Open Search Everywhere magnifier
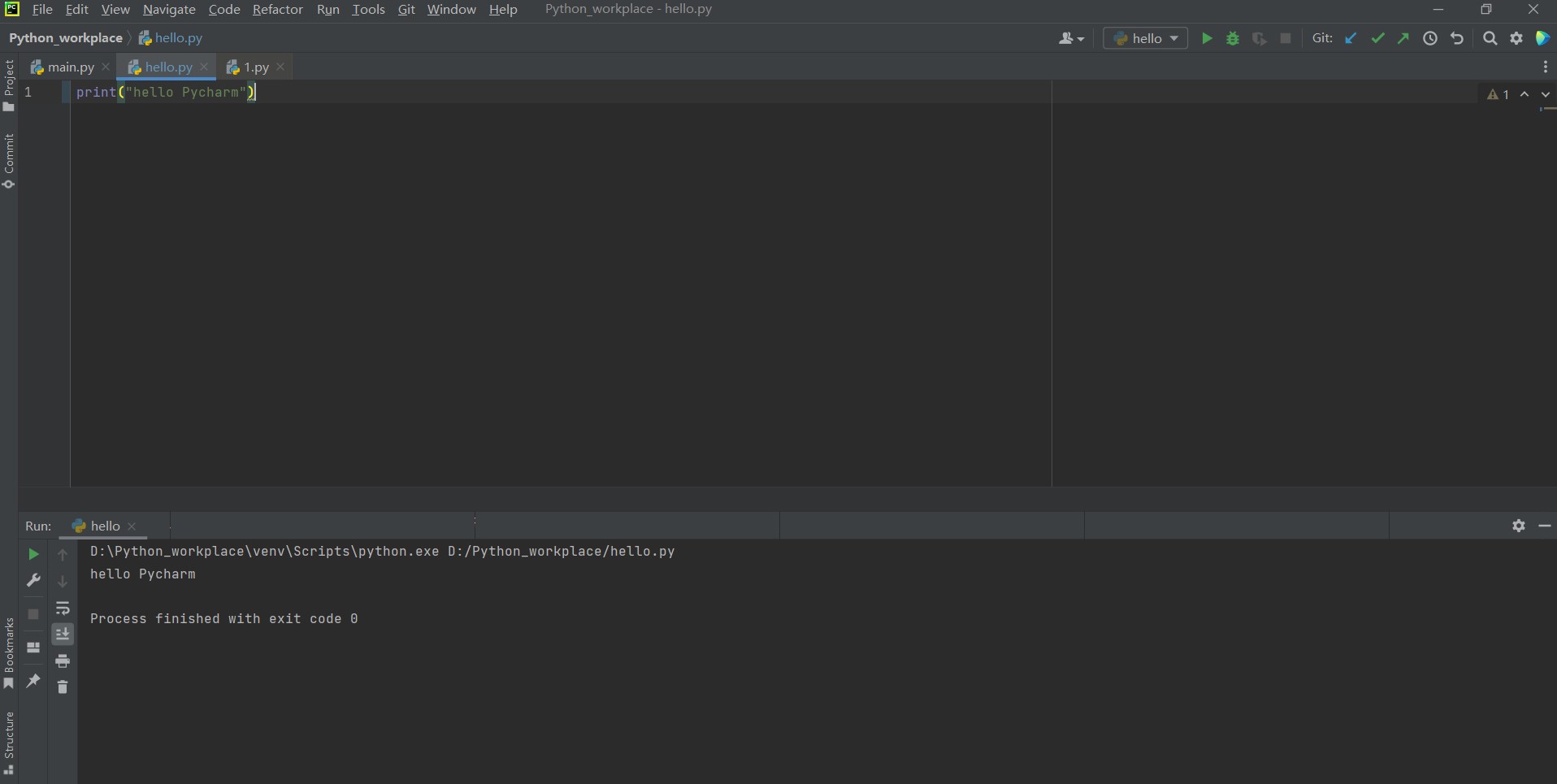The height and width of the screenshot is (784, 1557). pos(1490,38)
